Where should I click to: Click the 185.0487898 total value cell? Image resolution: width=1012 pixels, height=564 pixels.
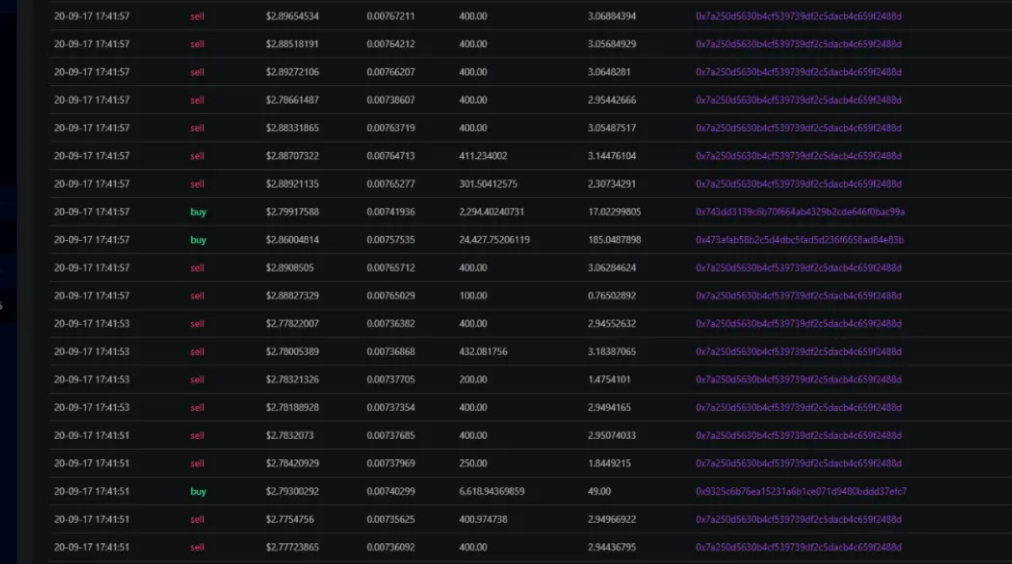click(614, 239)
